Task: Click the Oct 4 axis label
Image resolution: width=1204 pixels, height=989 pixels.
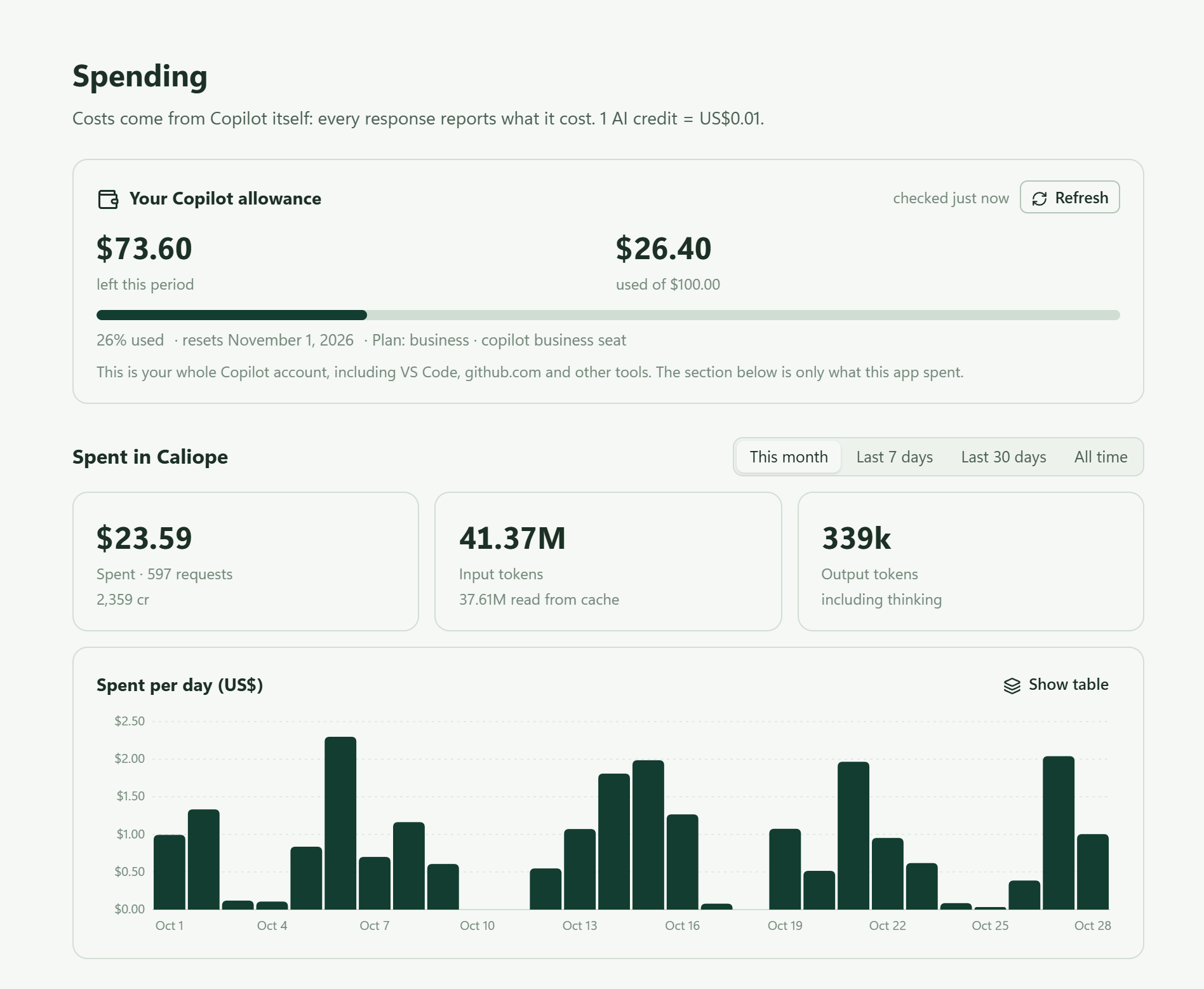Action: pyautogui.click(x=272, y=925)
